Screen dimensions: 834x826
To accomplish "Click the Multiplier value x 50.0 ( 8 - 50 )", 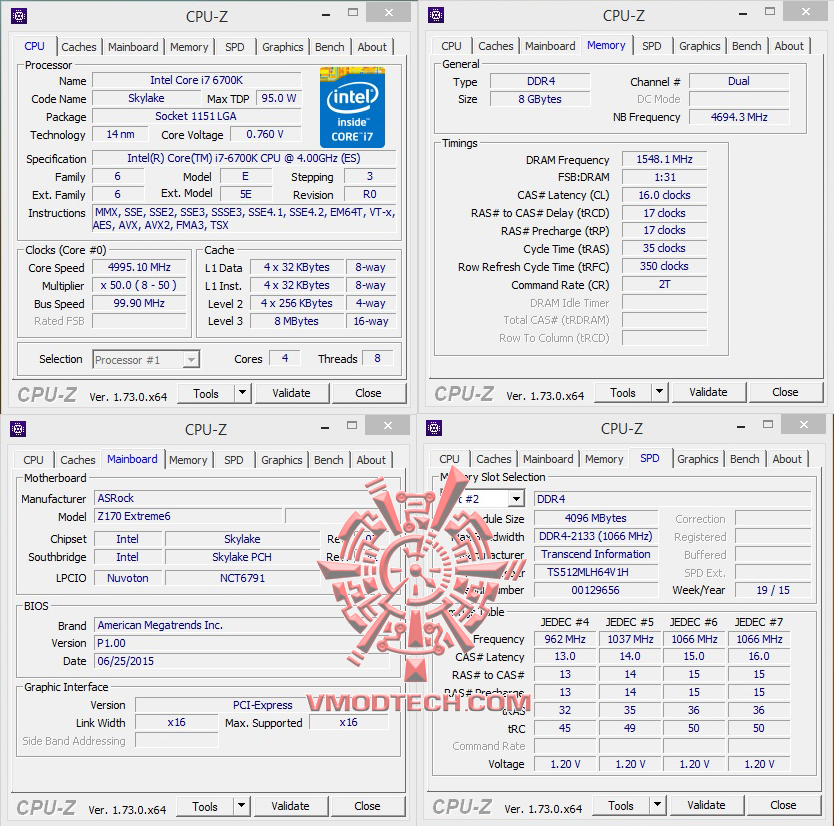I will tap(139, 285).
